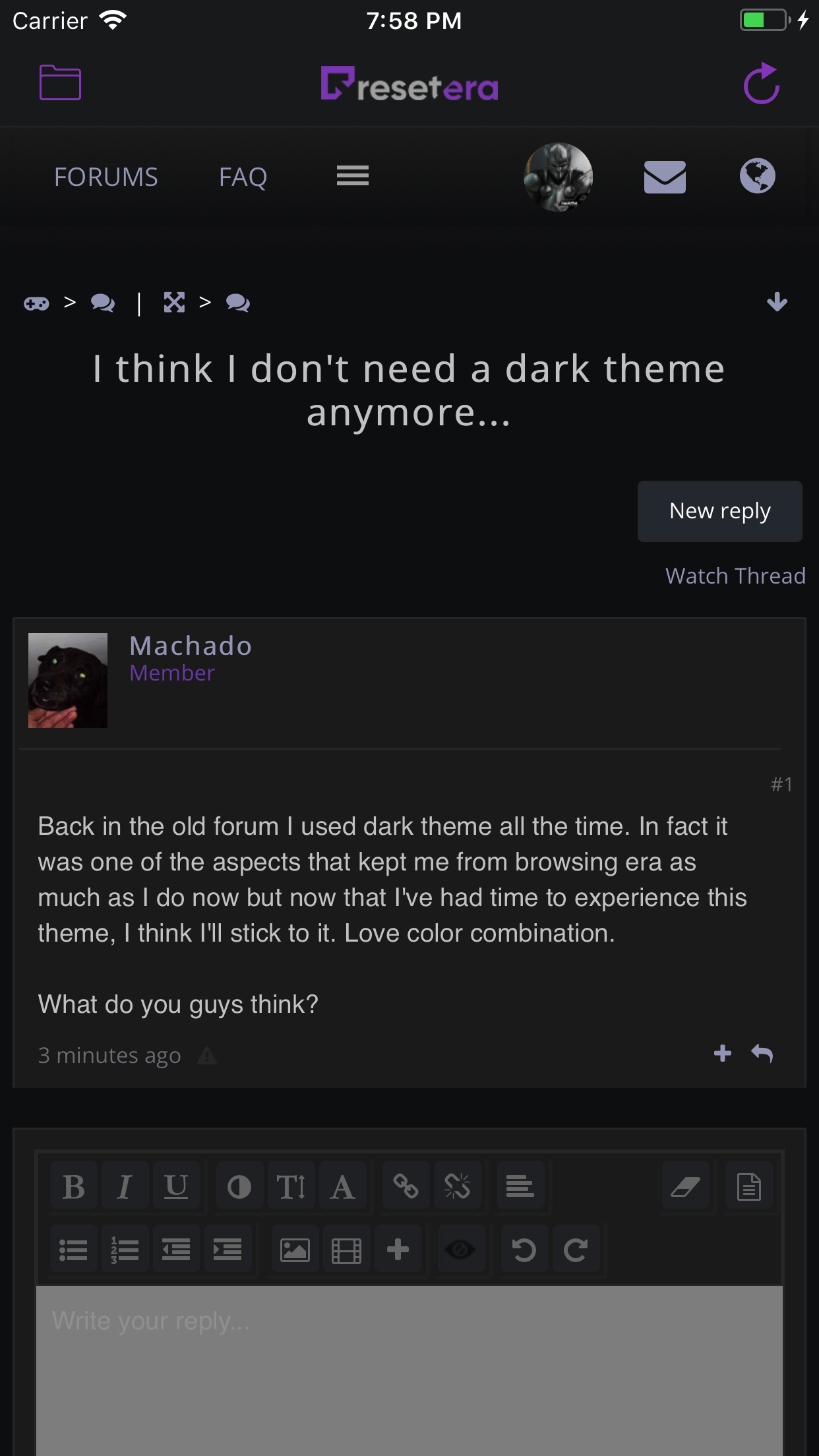Go to the FORUMS tab
Viewport: 819px width, 1456px height.
pyautogui.click(x=106, y=177)
